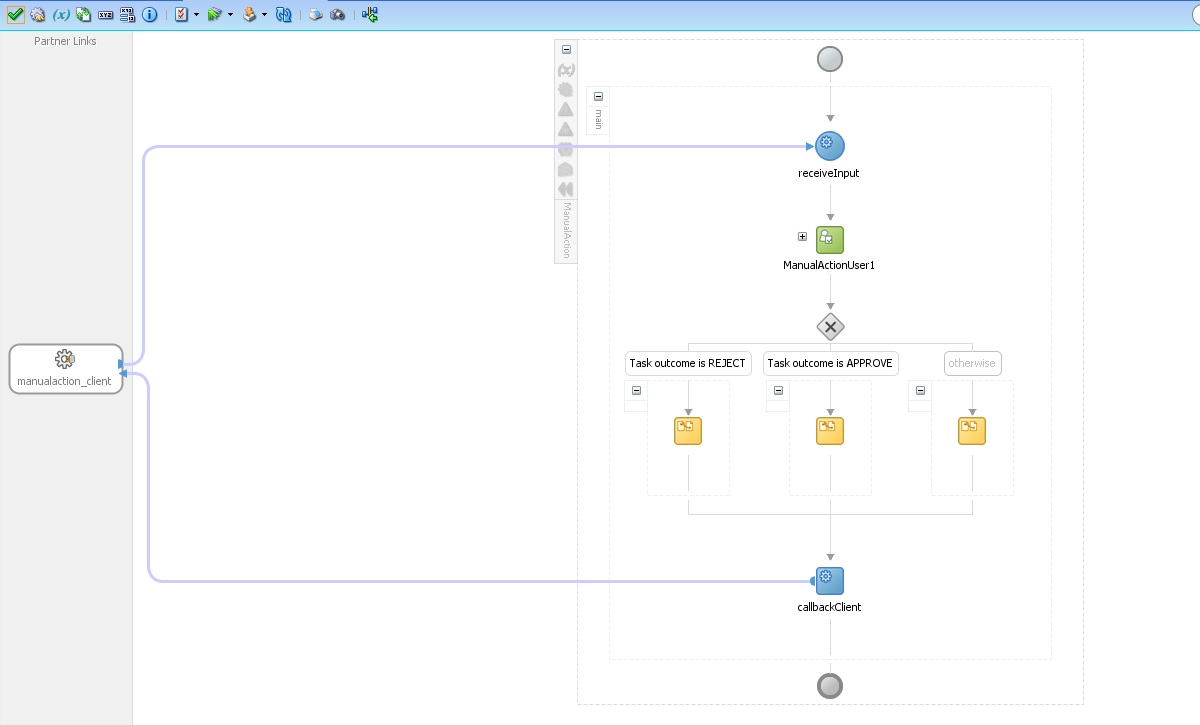
Task: Open the callbackClient invoke activity
Action: pyautogui.click(x=829, y=580)
